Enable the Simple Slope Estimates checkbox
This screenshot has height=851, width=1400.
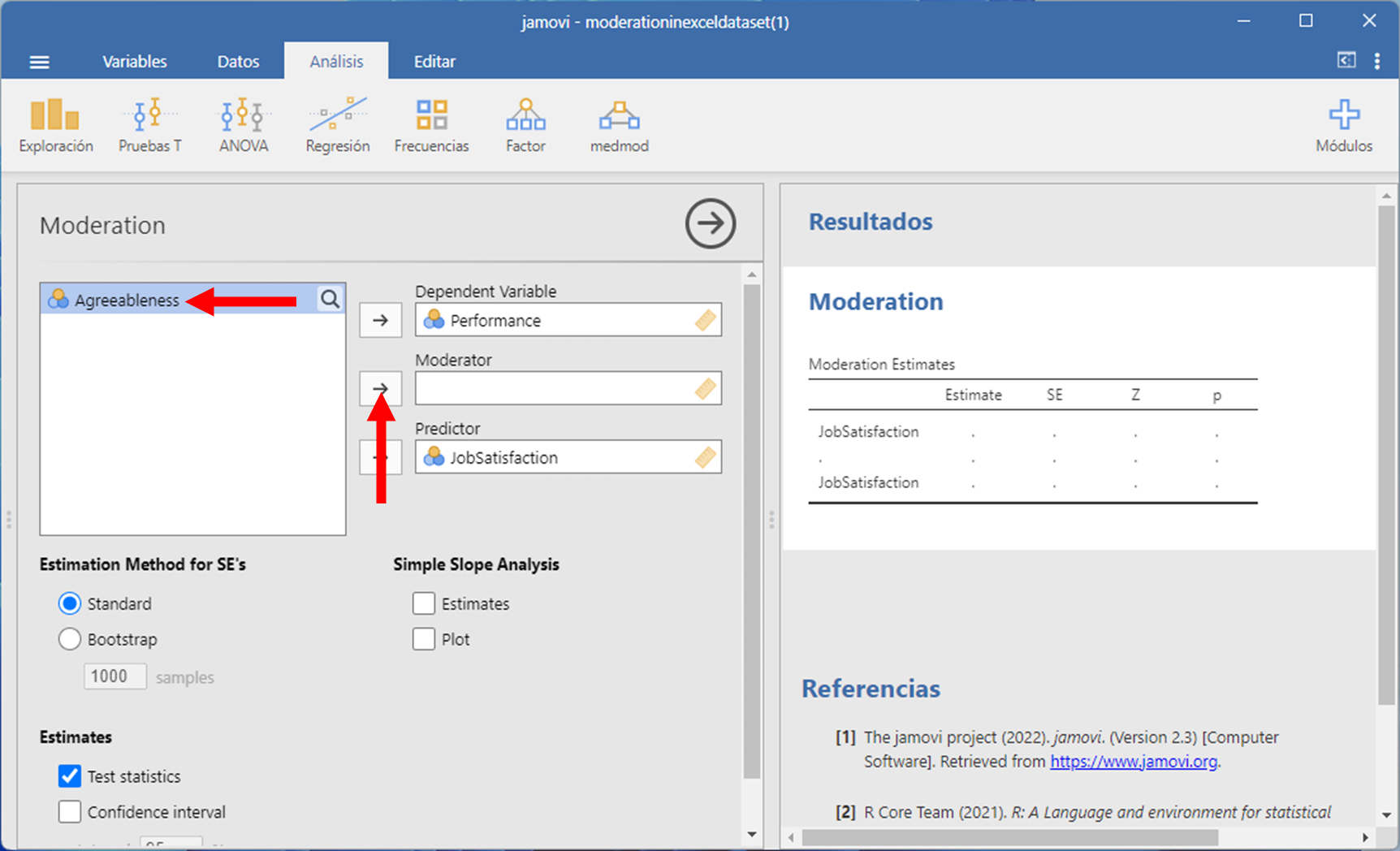pyautogui.click(x=424, y=604)
